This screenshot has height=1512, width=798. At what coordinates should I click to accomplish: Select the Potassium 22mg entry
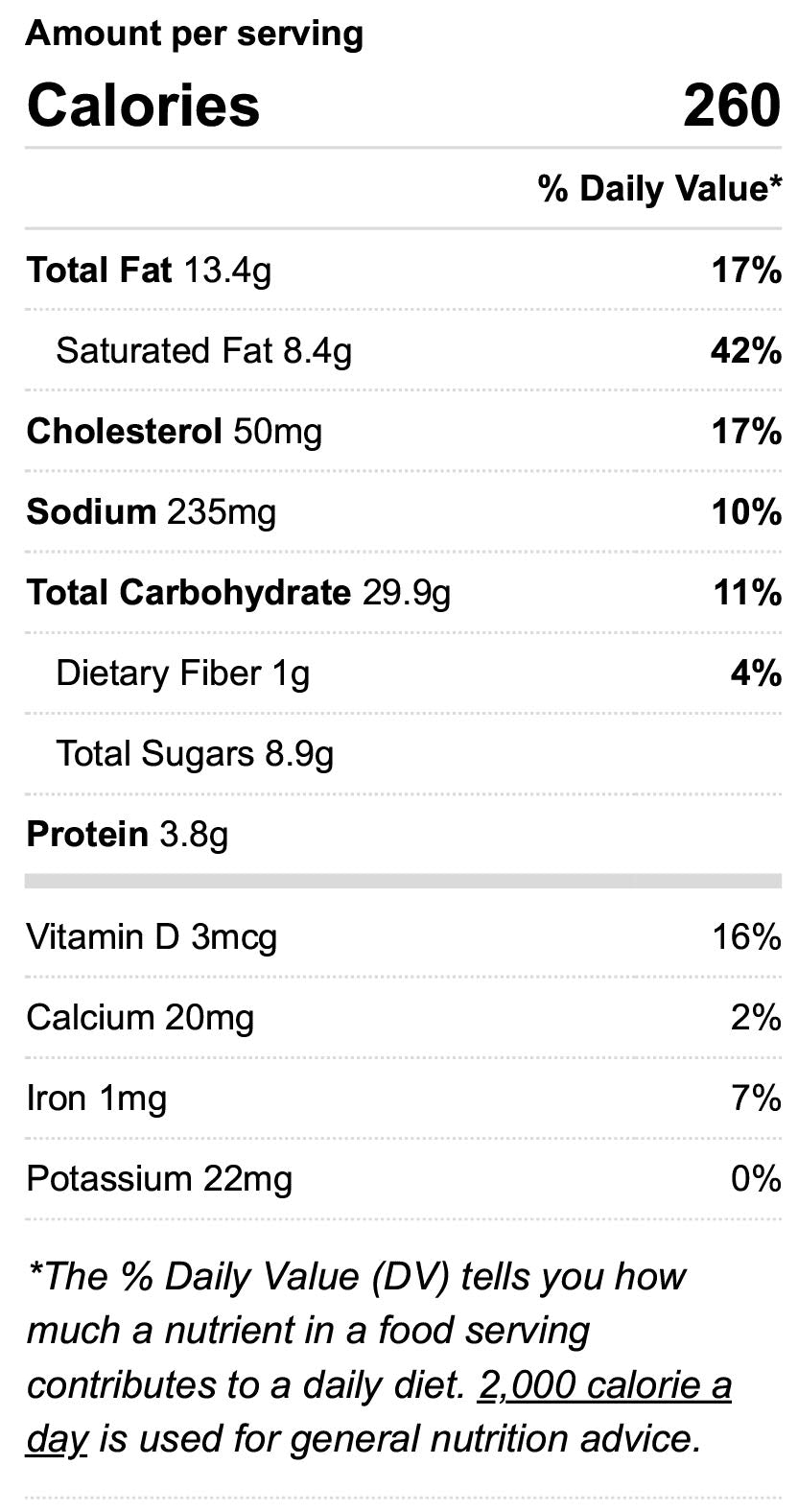(x=159, y=1178)
